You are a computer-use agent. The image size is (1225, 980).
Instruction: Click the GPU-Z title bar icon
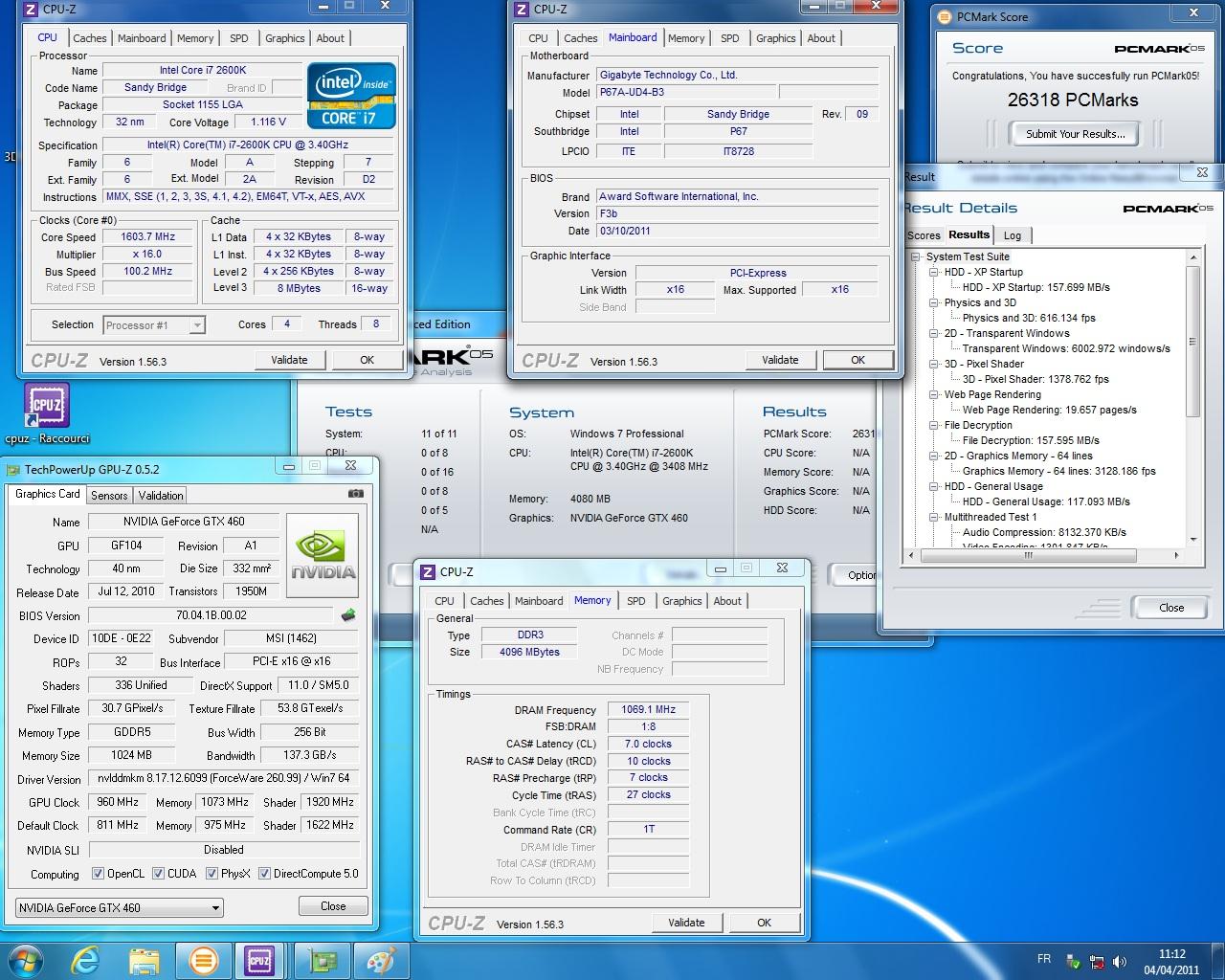13,469
